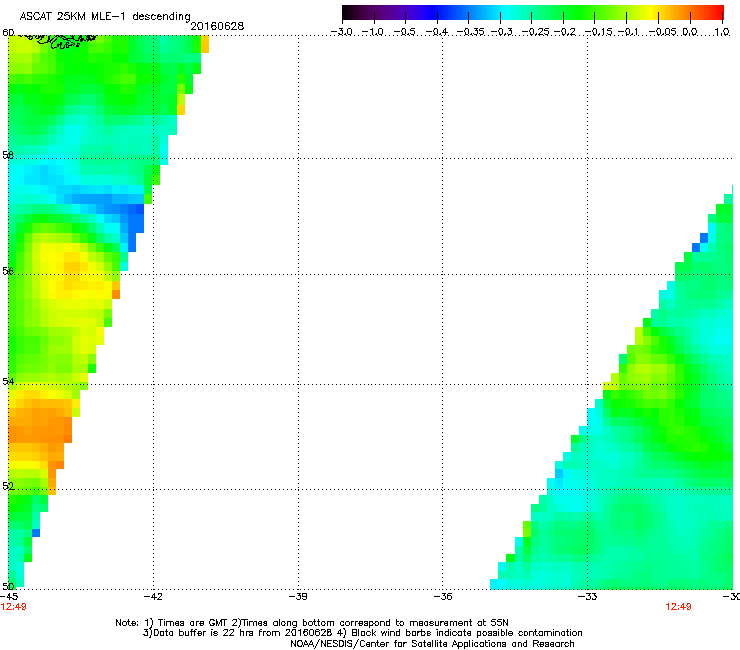
Task: Click the 'Note: 1) Times are GMT' line
Action: click(x=311, y=623)
